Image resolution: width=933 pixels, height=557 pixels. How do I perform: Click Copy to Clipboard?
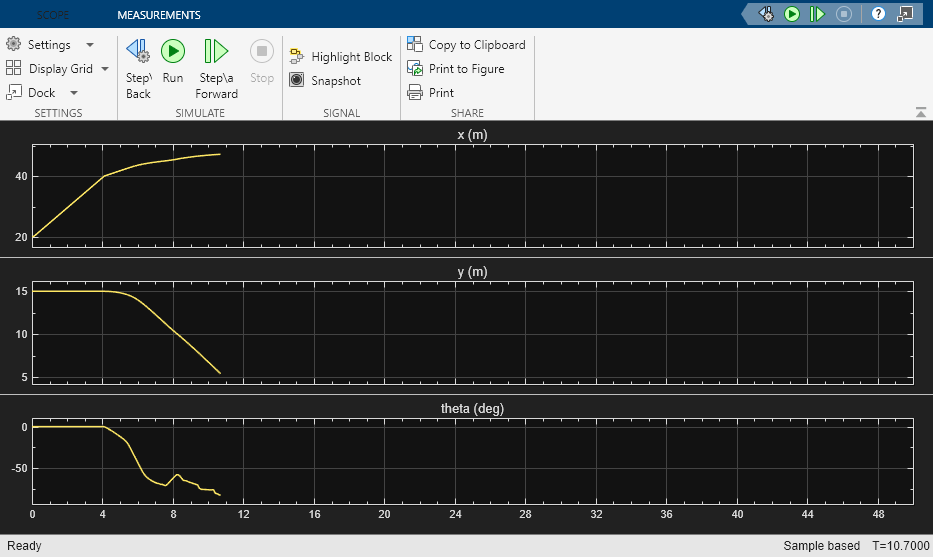click(x=466, y=45)
